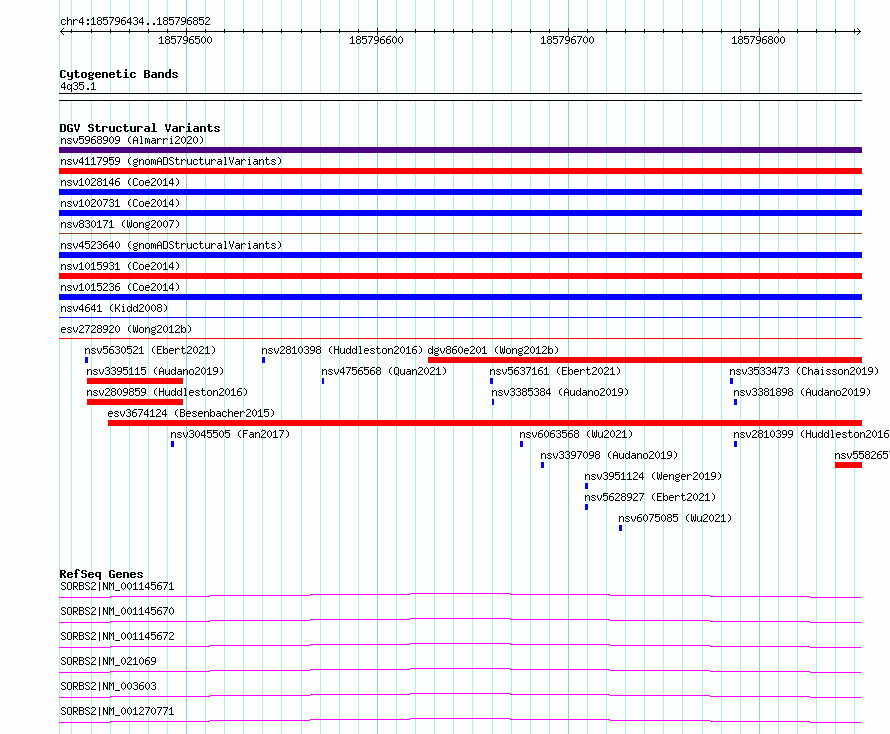Click nsv2809859 (Huddleston2016) label
The width and height of the screenshot is (890, 734).
click(x=167, y=392)
